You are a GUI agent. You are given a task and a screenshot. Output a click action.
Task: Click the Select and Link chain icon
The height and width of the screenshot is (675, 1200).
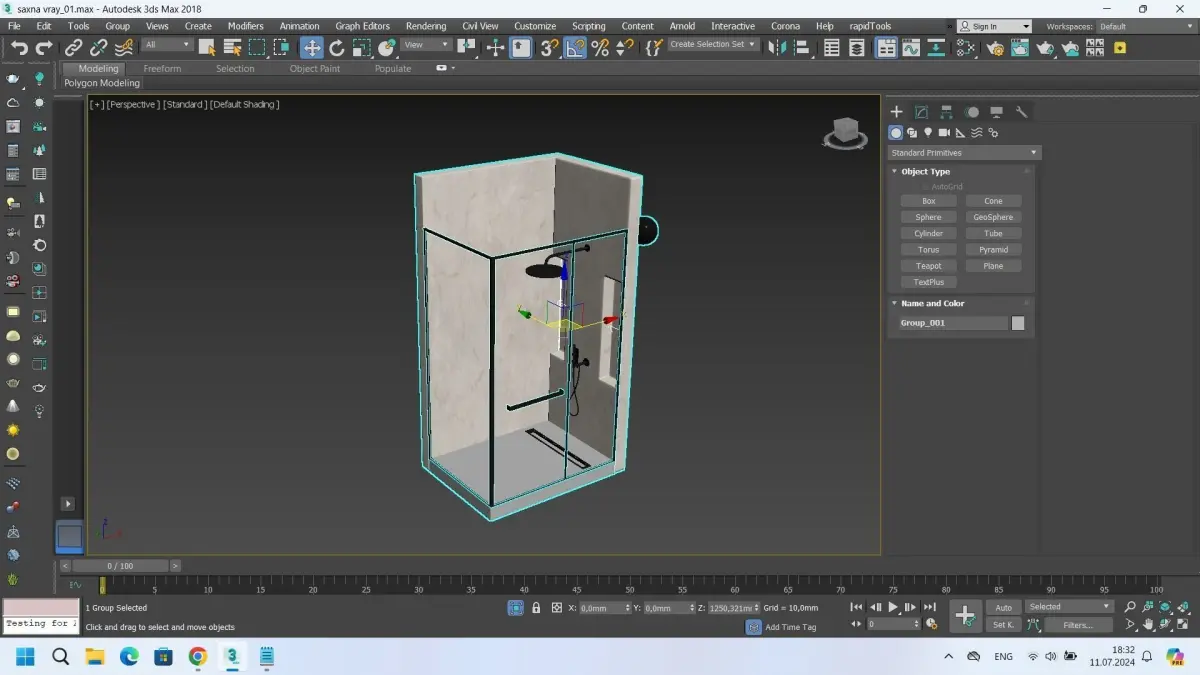[x=74, y=47]
